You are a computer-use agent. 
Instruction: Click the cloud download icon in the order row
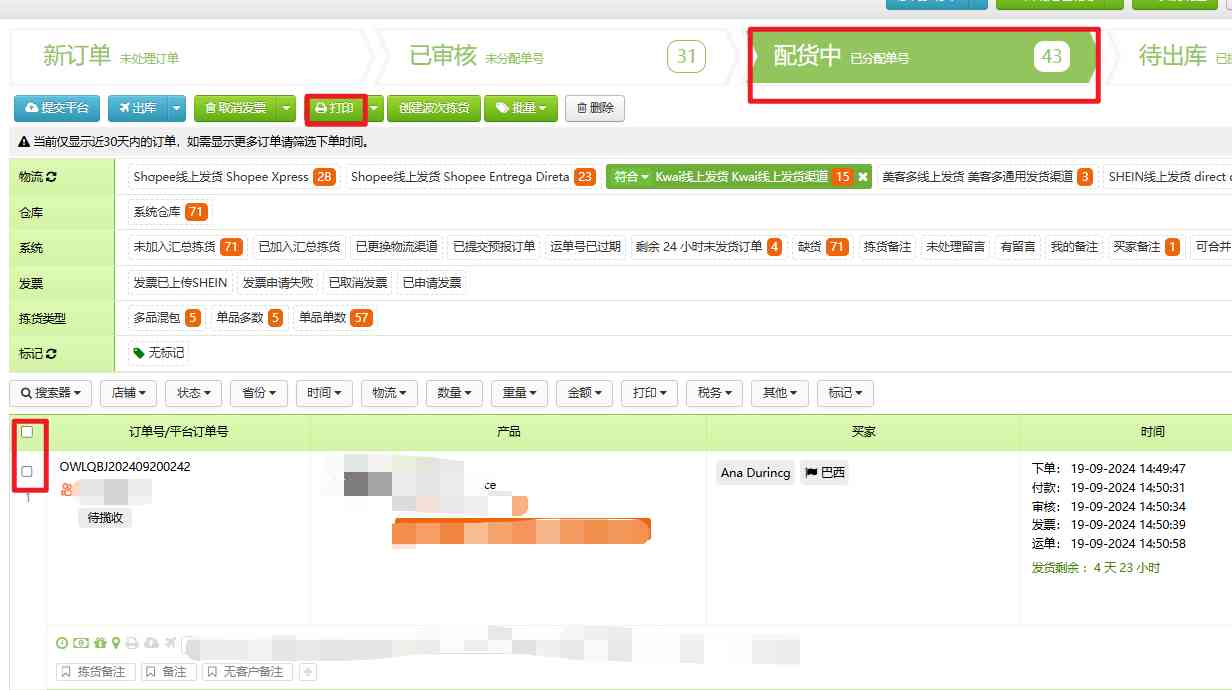click(x=150, y=643)
